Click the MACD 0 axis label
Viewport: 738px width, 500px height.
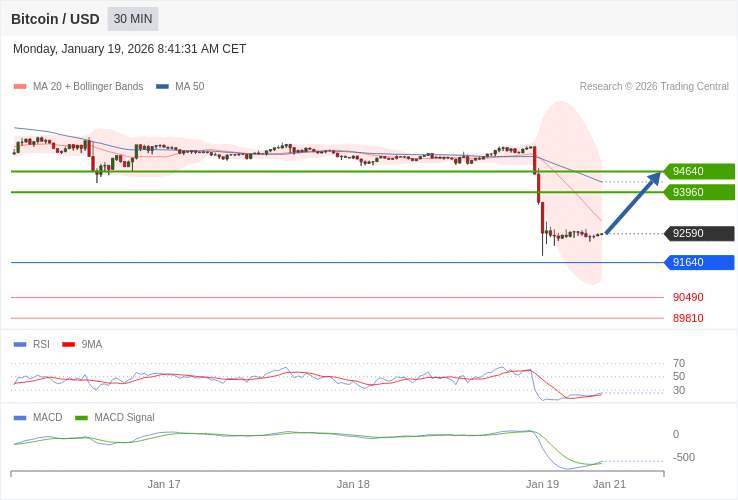point(676,435)
